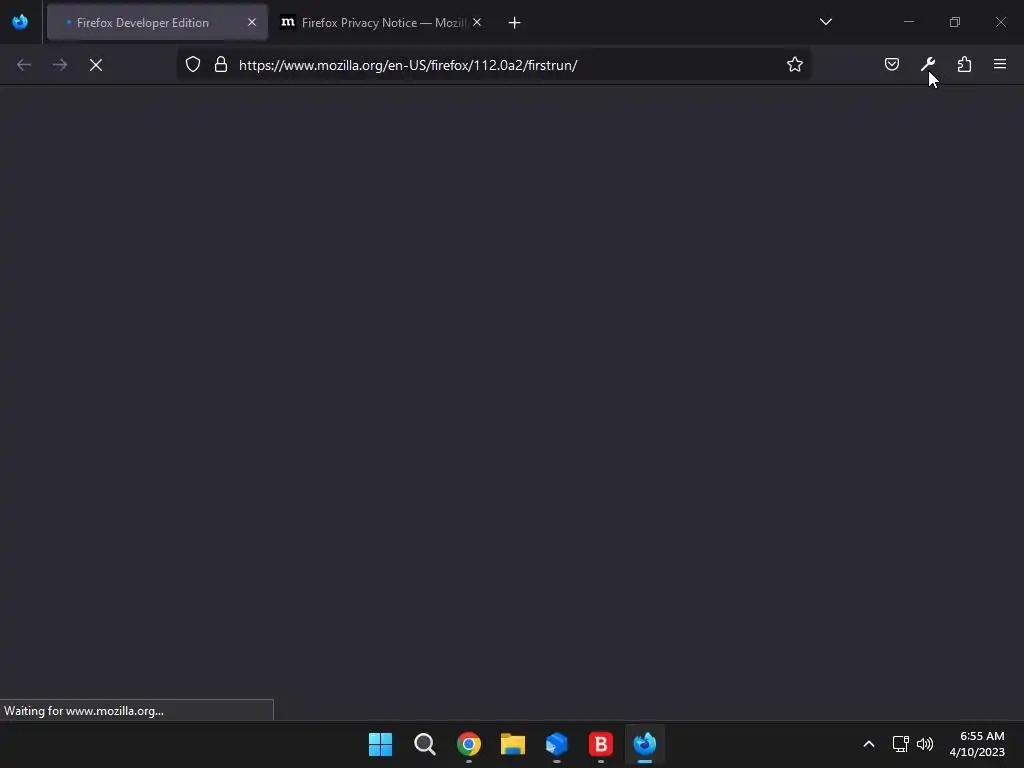Screen dimensions: 1024x768
Task: Go back one page
Action: point(24,65)
